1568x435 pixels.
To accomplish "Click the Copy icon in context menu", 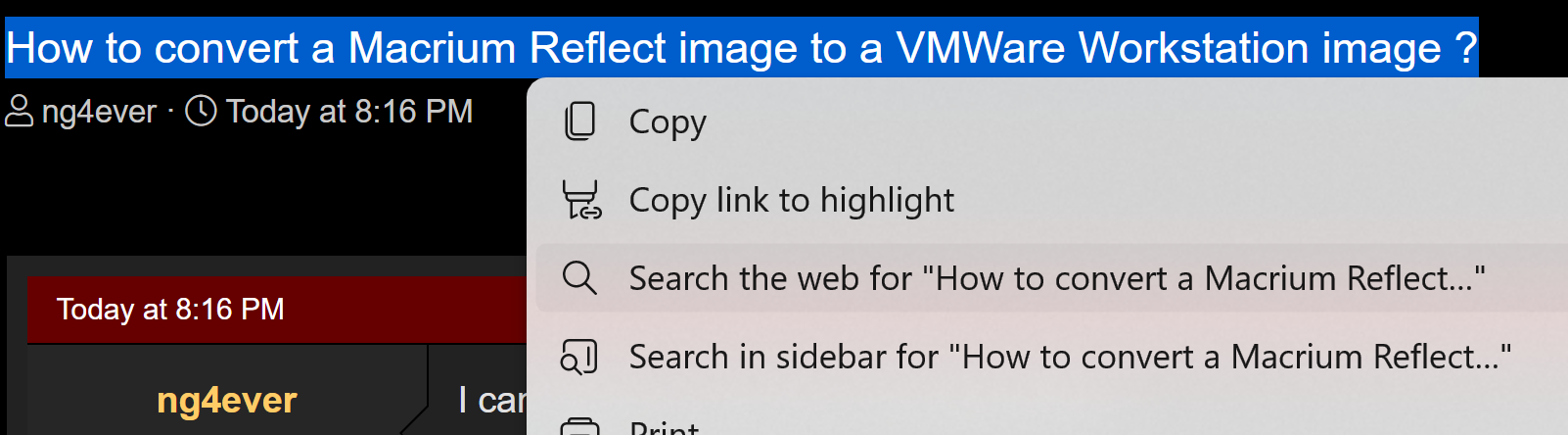I will click(x=579, y=121).
